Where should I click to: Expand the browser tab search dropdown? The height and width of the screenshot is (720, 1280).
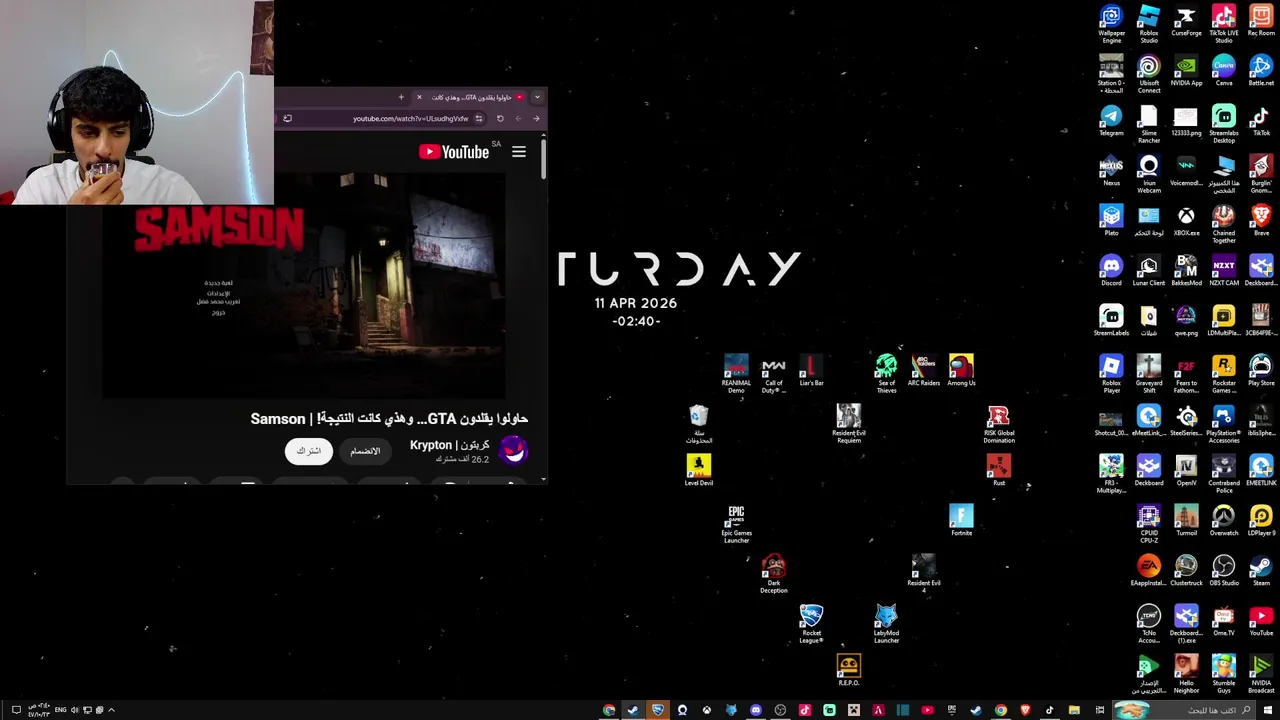[x=537, y=97]
